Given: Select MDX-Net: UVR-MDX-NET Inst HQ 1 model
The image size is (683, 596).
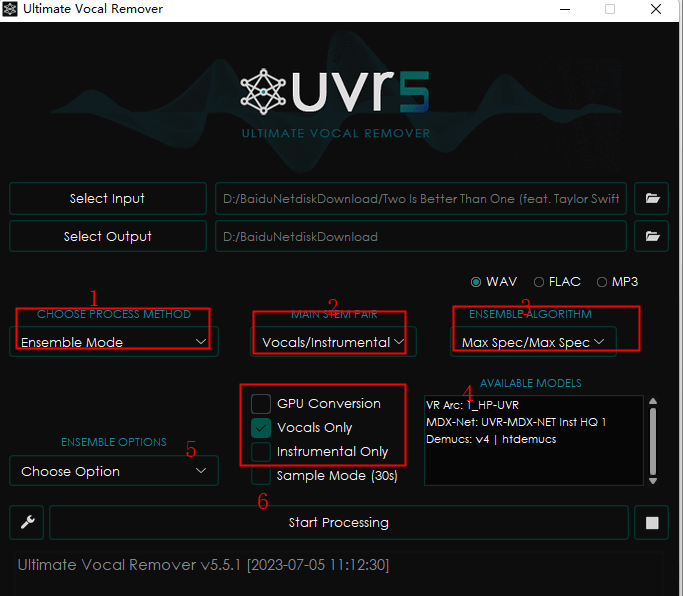Looking at the screenshot, I should 516,422.
